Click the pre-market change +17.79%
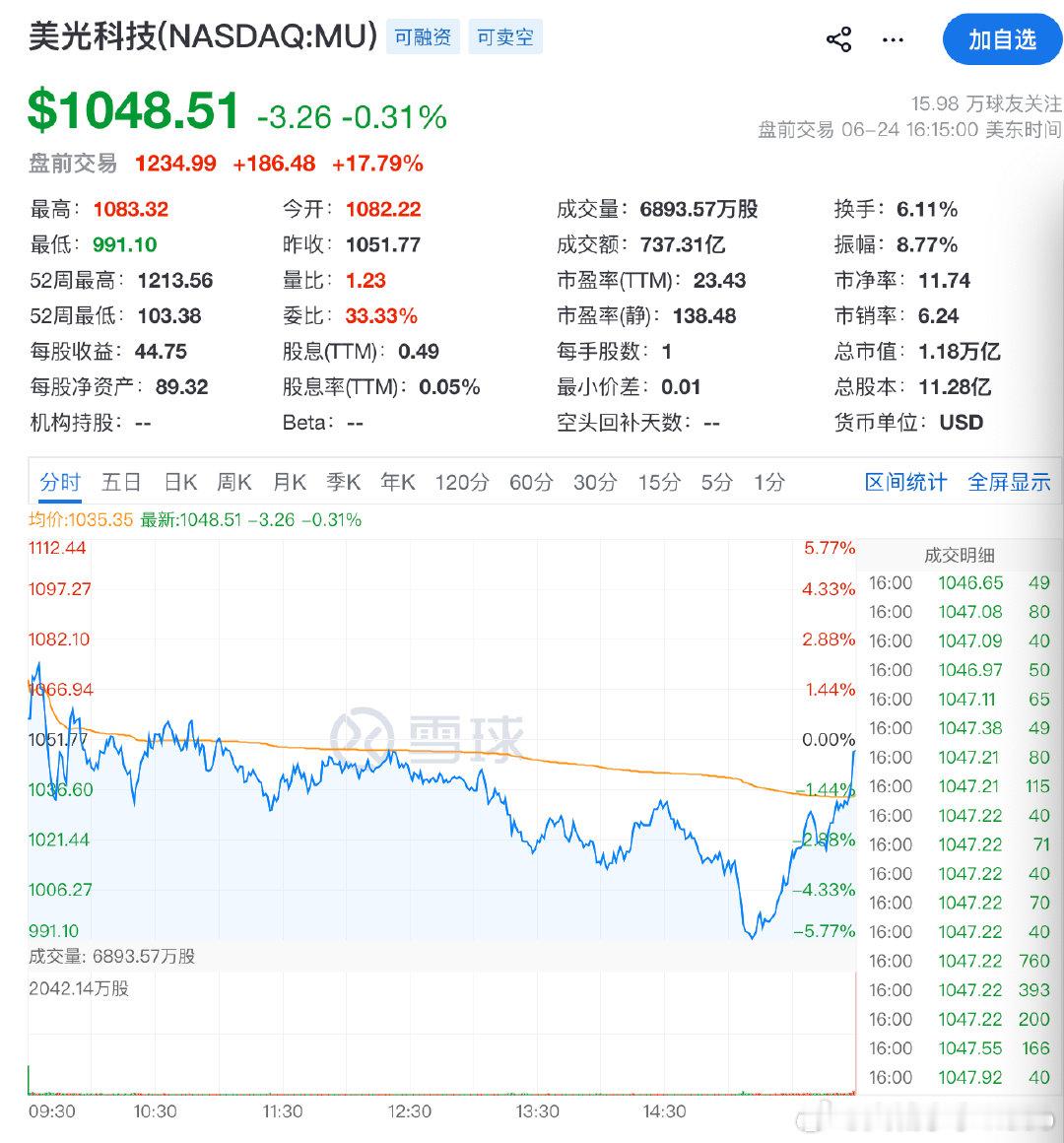The image size is (1064, 1143). 377,164
